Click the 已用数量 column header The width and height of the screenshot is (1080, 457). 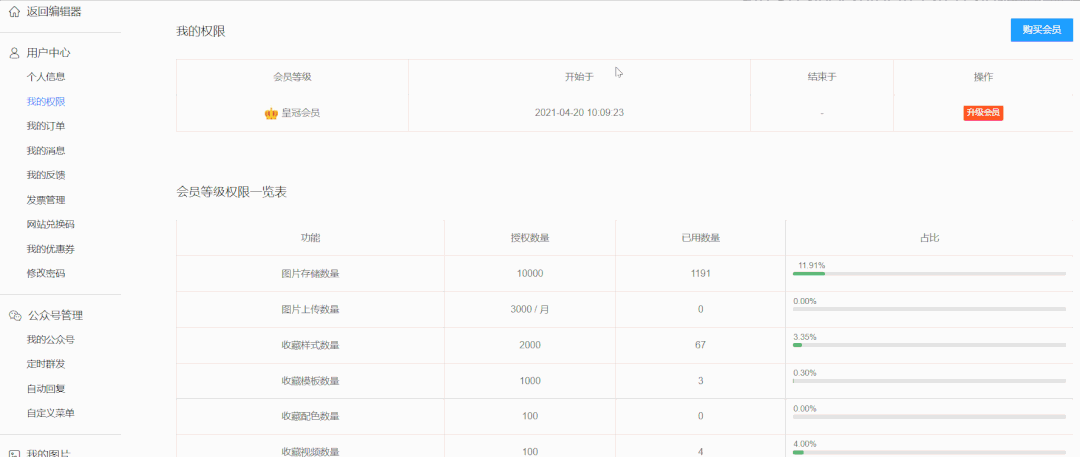tap(700, 238)
